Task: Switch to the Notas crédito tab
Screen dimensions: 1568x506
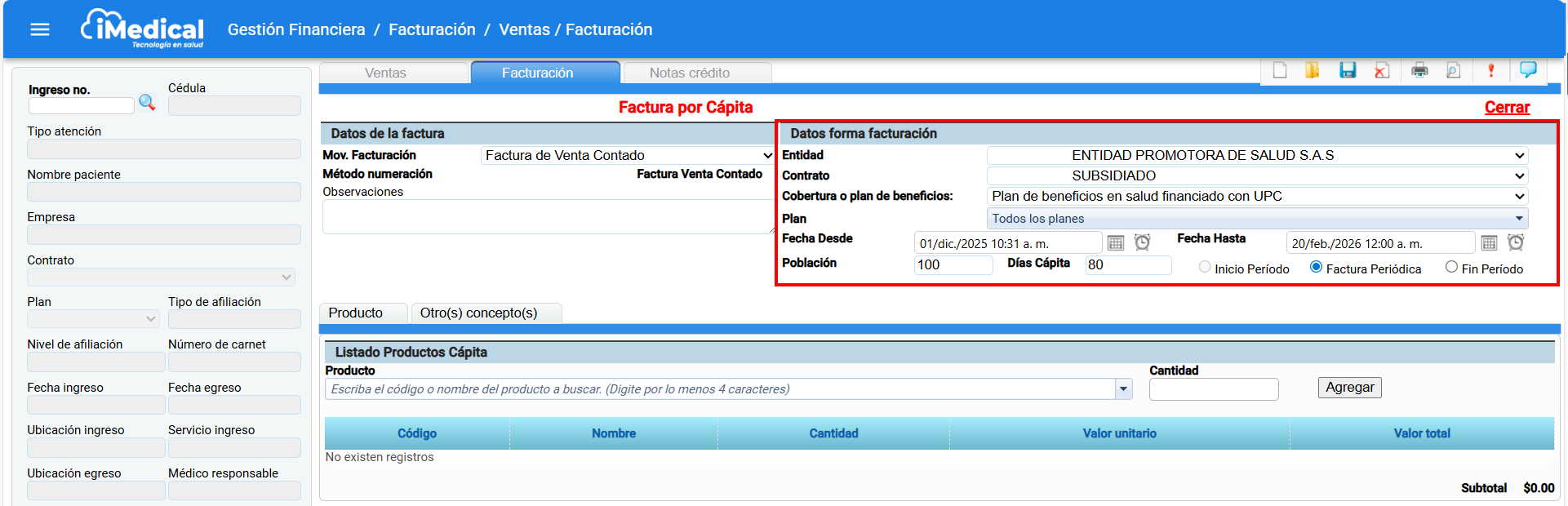Action: point(689,73)
